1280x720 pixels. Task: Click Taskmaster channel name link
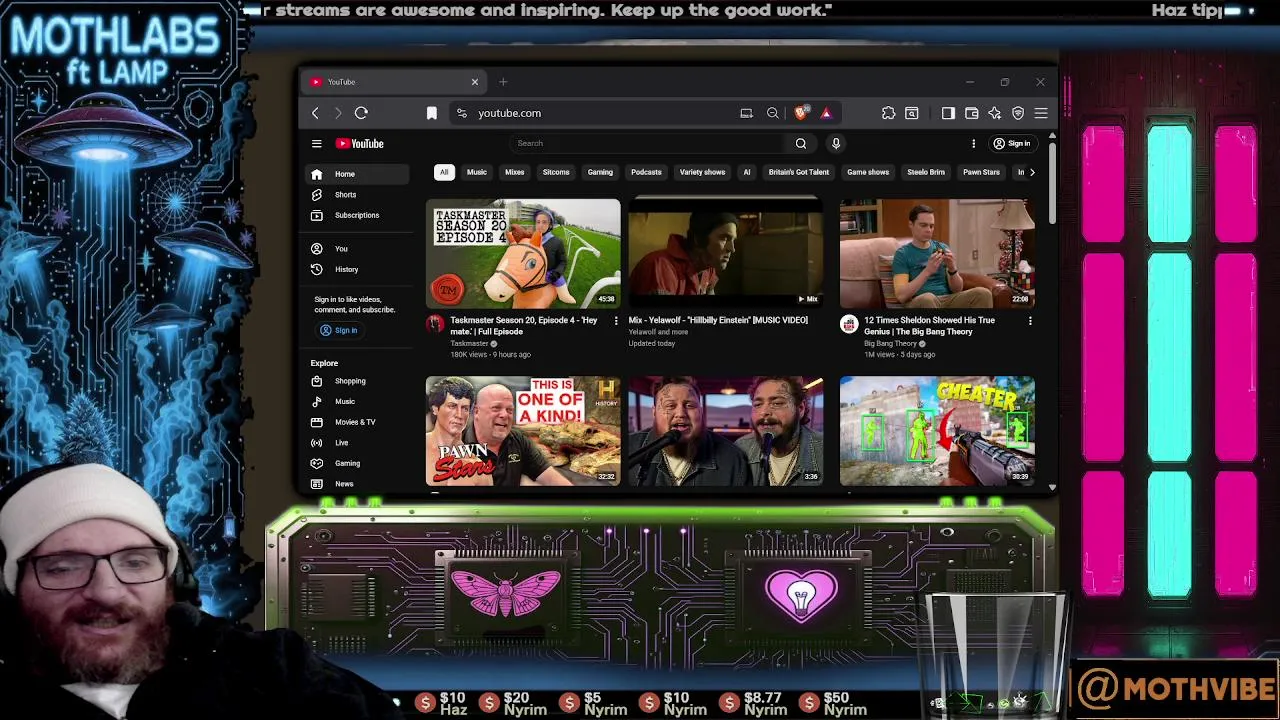click(469, 343)
